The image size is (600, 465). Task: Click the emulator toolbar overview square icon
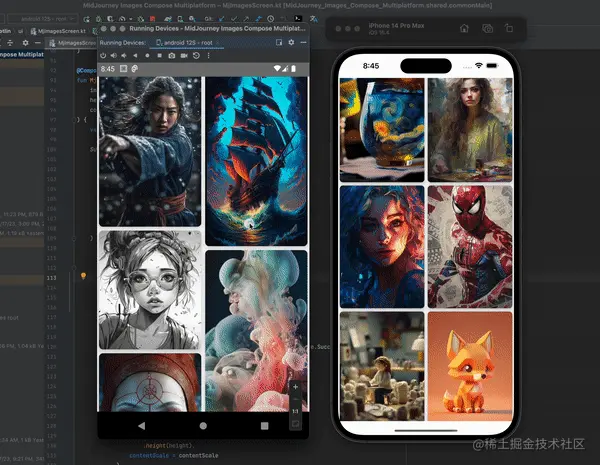160,55
